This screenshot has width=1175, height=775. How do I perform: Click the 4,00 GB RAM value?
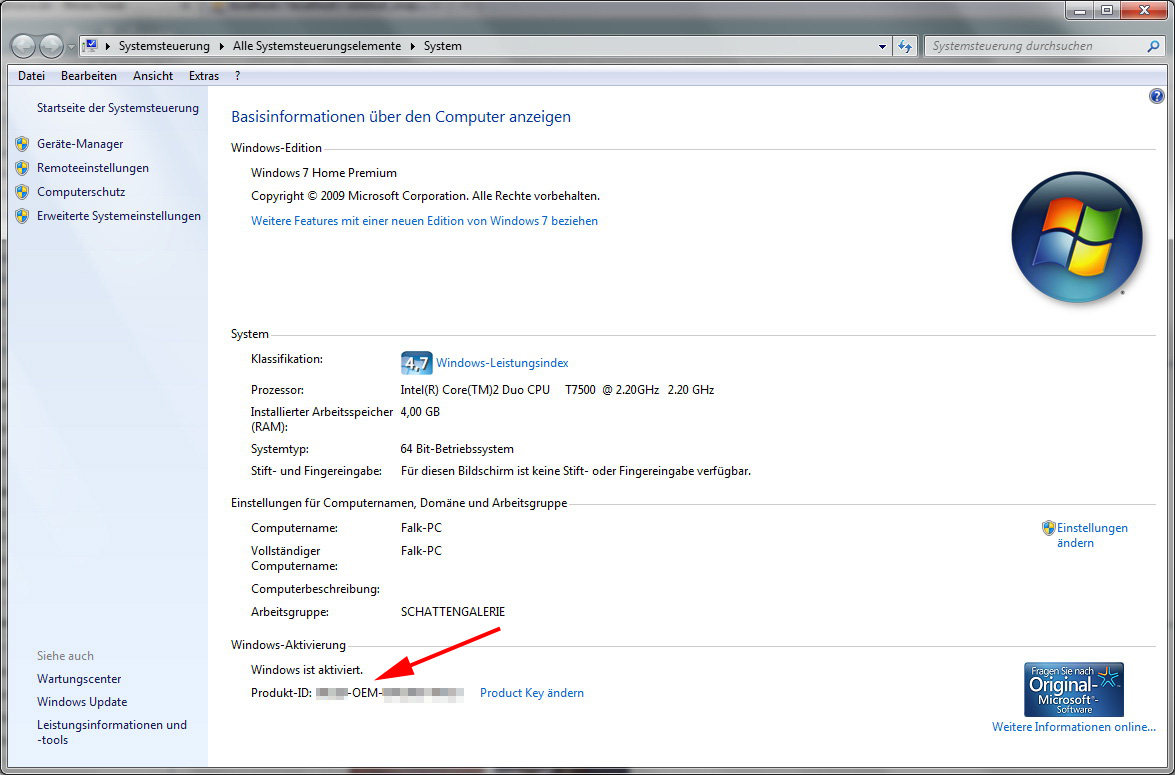420,412
